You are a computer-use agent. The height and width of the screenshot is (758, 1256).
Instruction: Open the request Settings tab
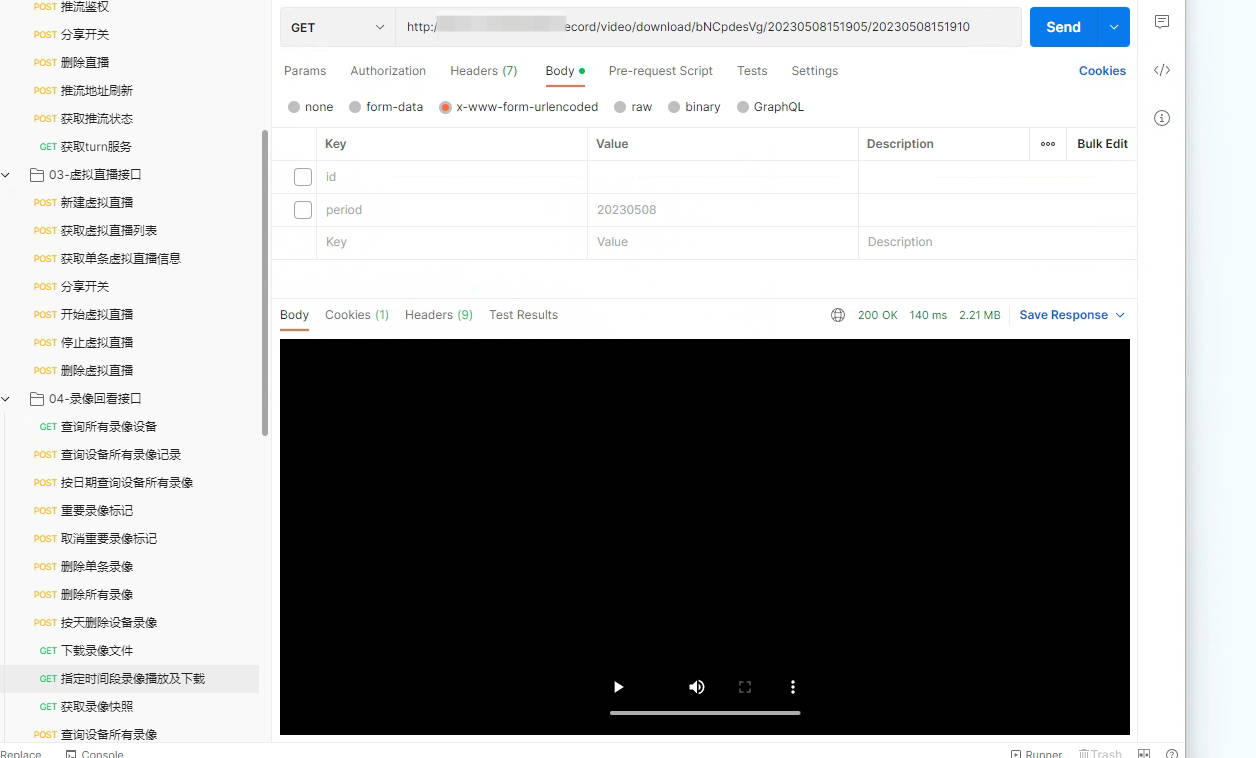coord(815,71)
